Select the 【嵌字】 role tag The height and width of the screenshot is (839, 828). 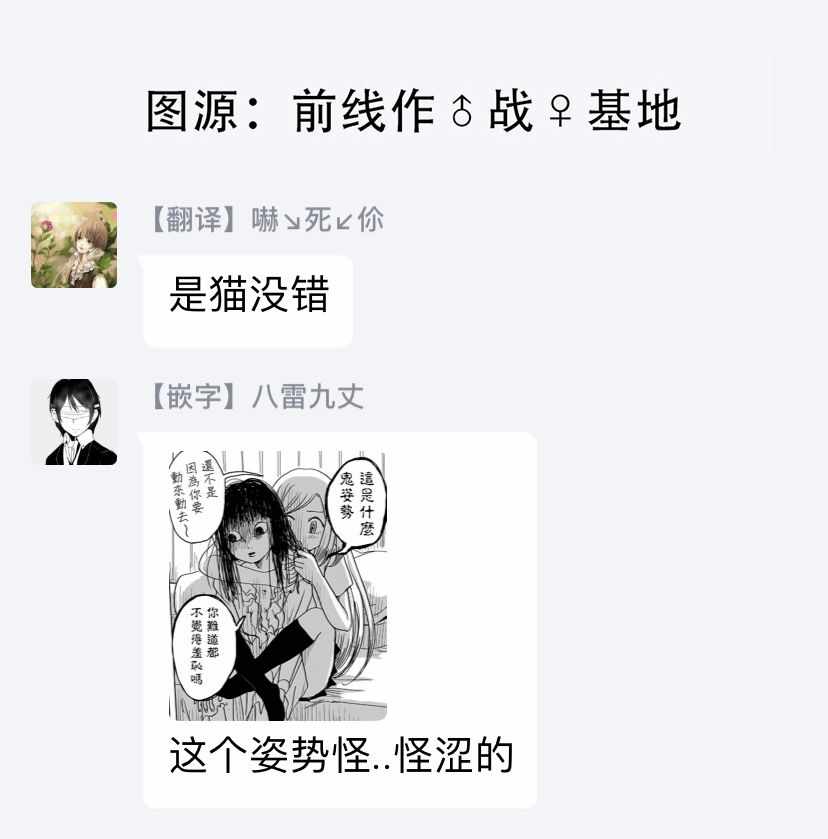click(194, 396)
